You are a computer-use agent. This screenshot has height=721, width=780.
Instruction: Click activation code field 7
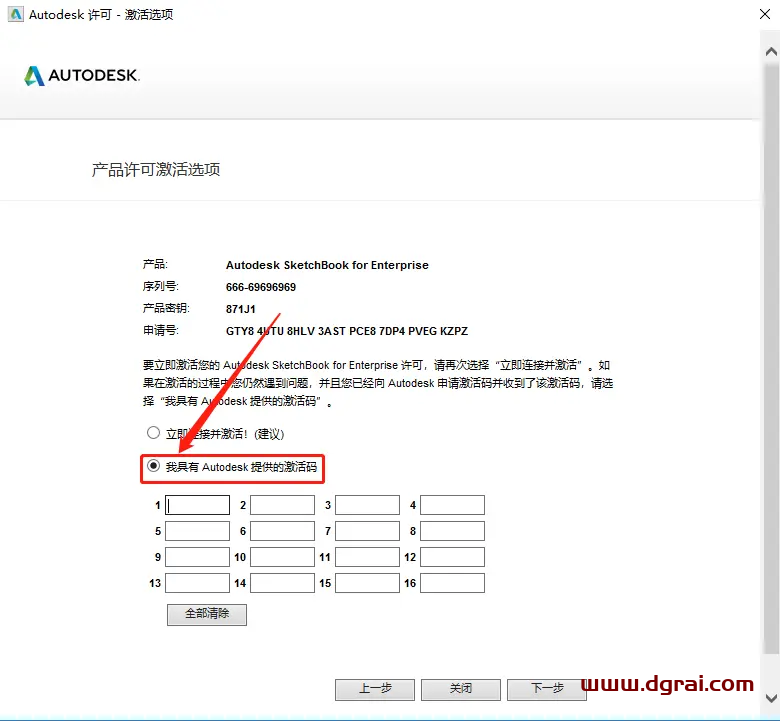[x=368, y=531]
